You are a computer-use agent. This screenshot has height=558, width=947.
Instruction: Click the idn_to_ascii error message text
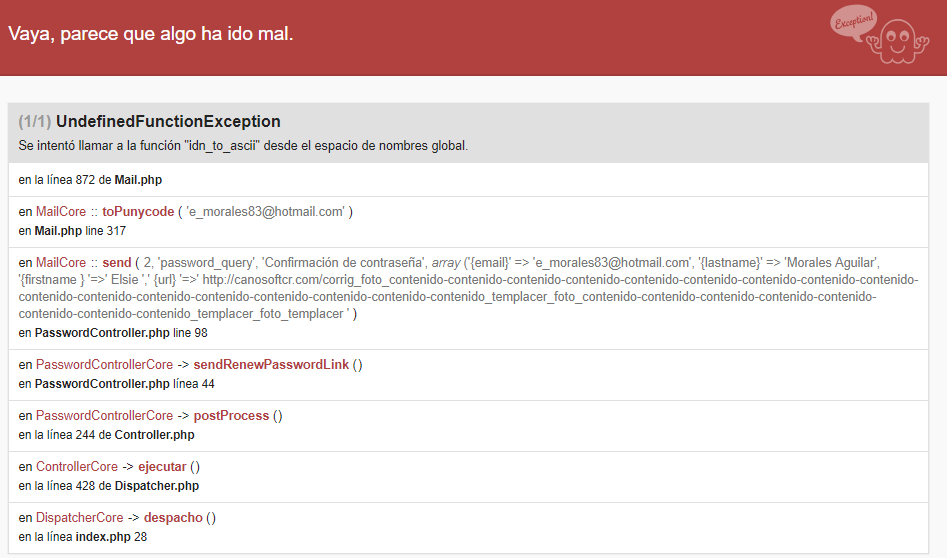pos(243,146)
